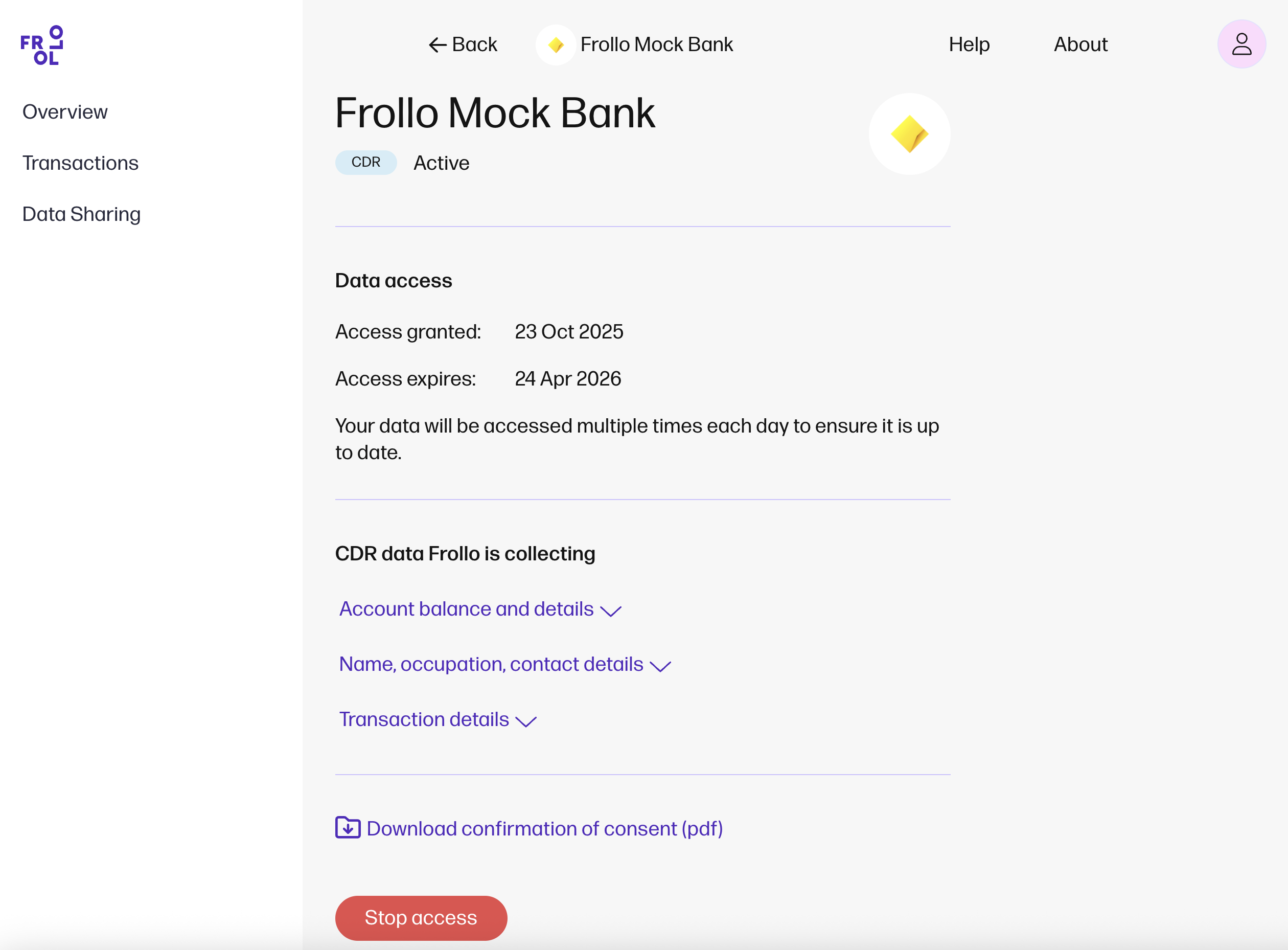
Task: Click chevron next to Transaction details
Action: (526, 721)
